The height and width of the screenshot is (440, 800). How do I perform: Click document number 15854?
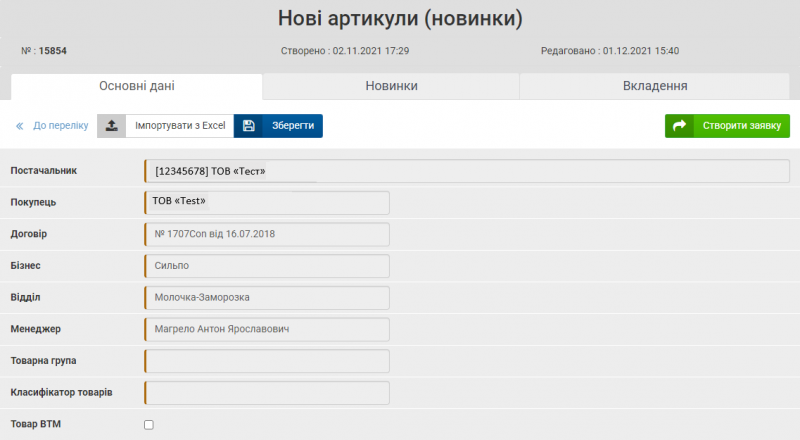point(53,51)
